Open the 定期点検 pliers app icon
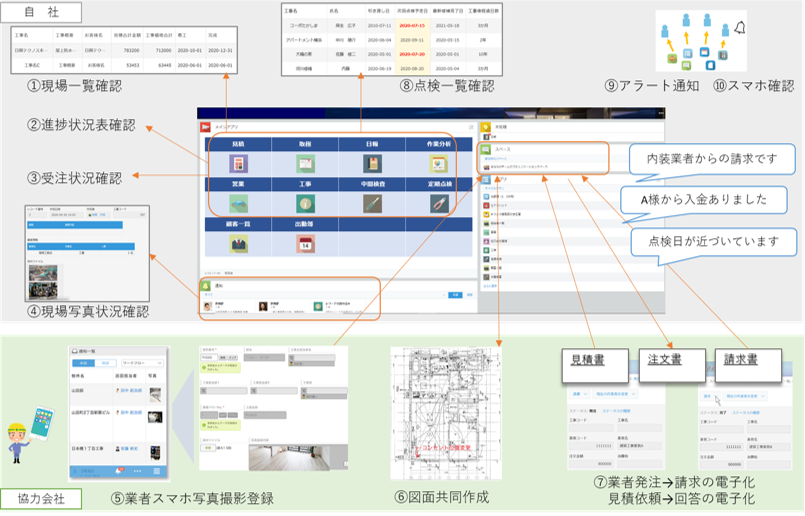Viewport: 805px width, 516px height. (439, 204)
